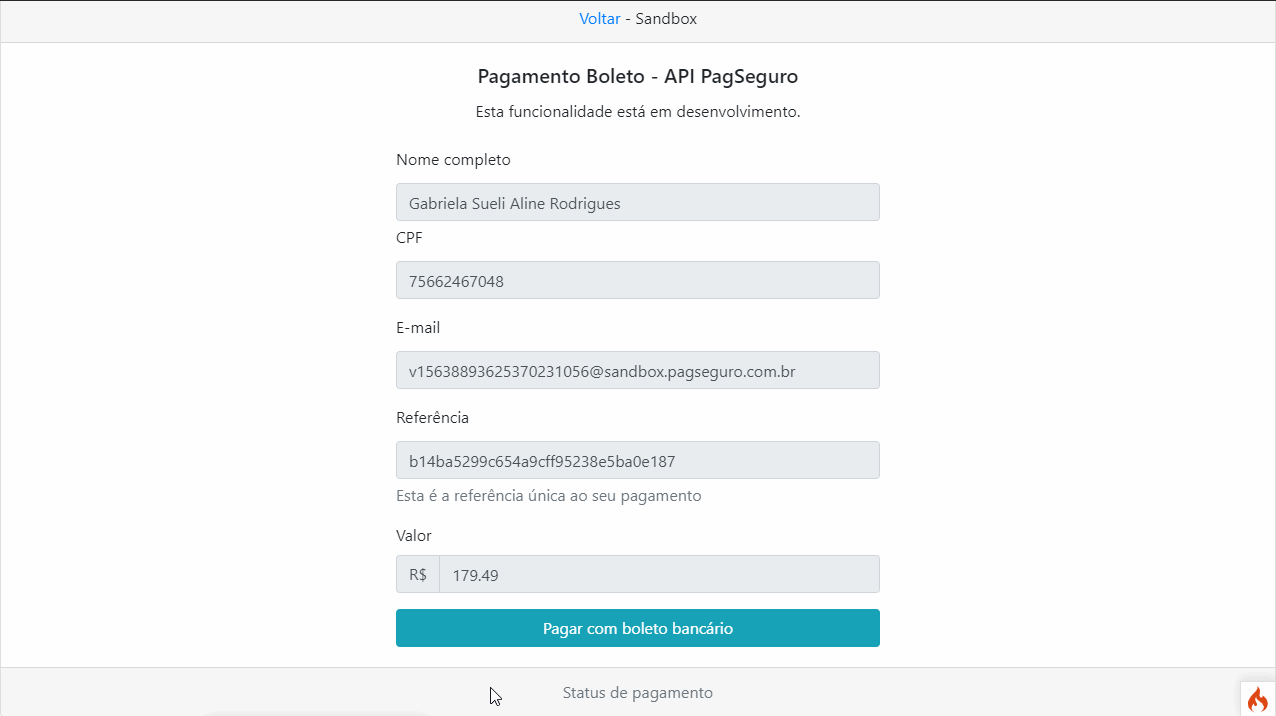Screen dimensions: 1276x716
Task: Click the Voltar link
Action: click(600, 19)
